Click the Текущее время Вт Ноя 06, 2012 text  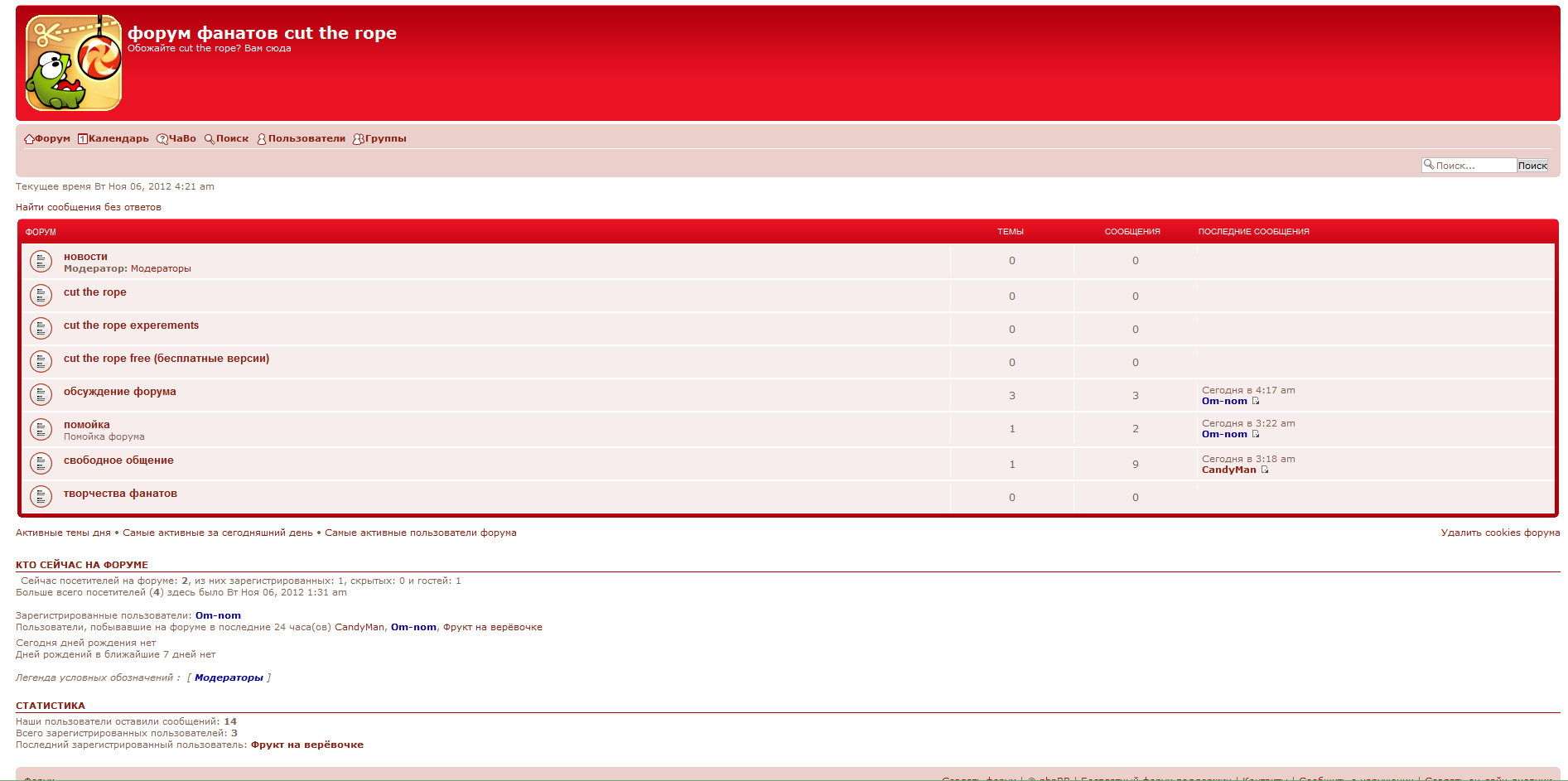(115, 186)
